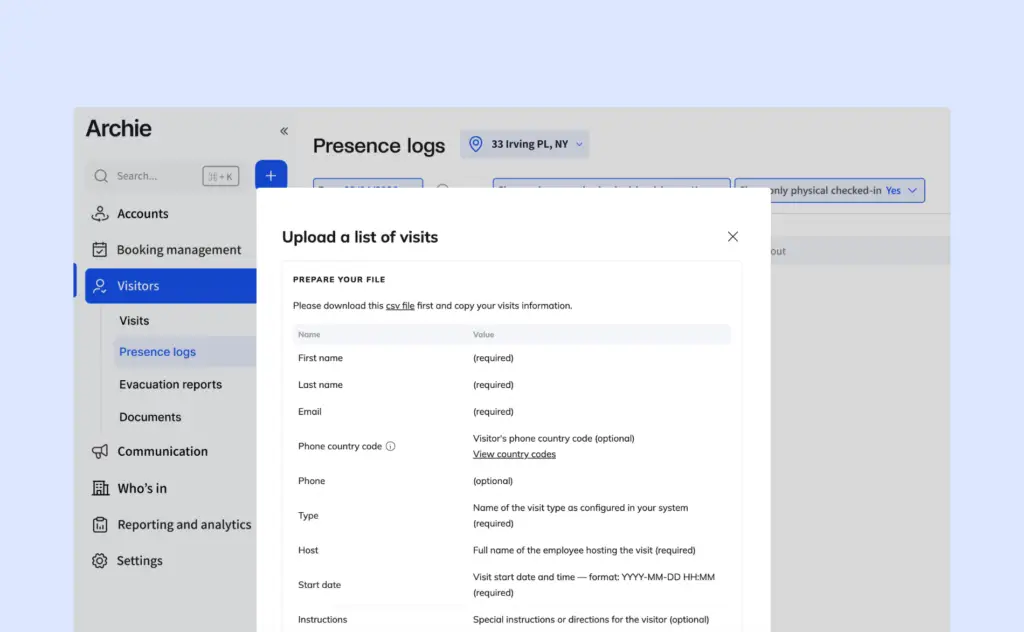Click the PREPARE YOUR FILE heading
Screen dimensions: 1024x632
[x=339, y=279]
